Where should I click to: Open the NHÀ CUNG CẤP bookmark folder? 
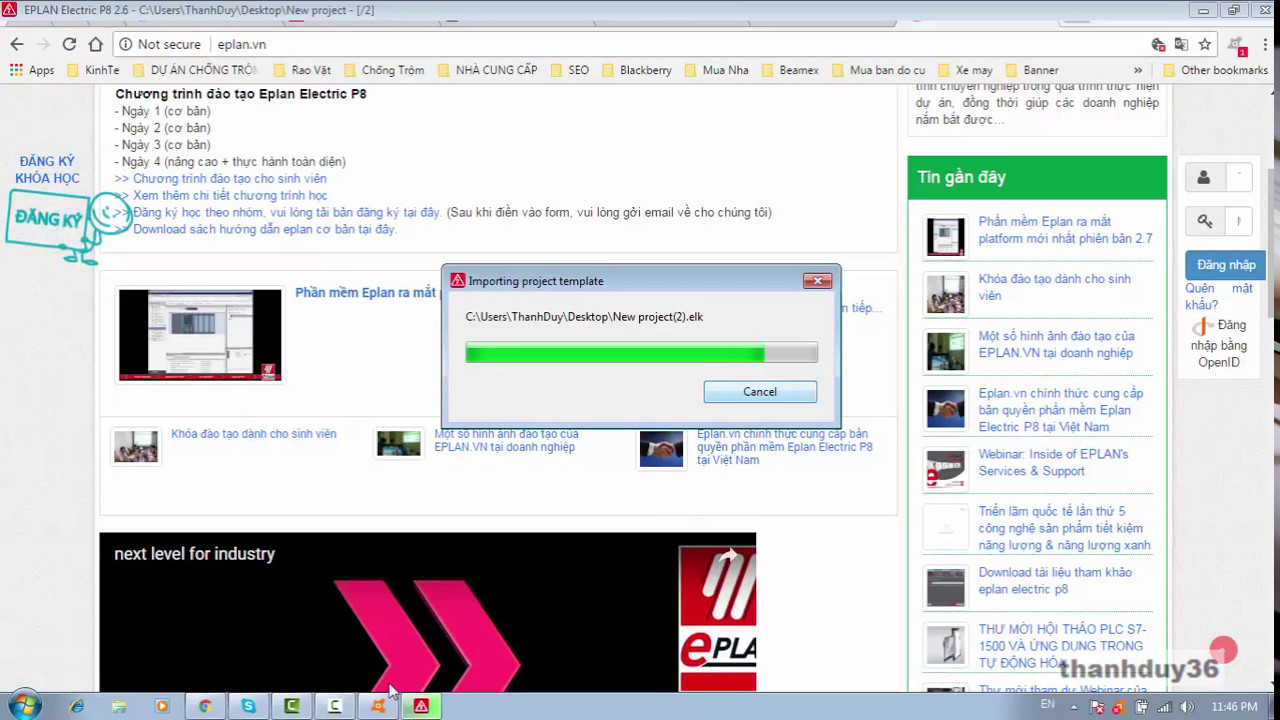[487, 70]
